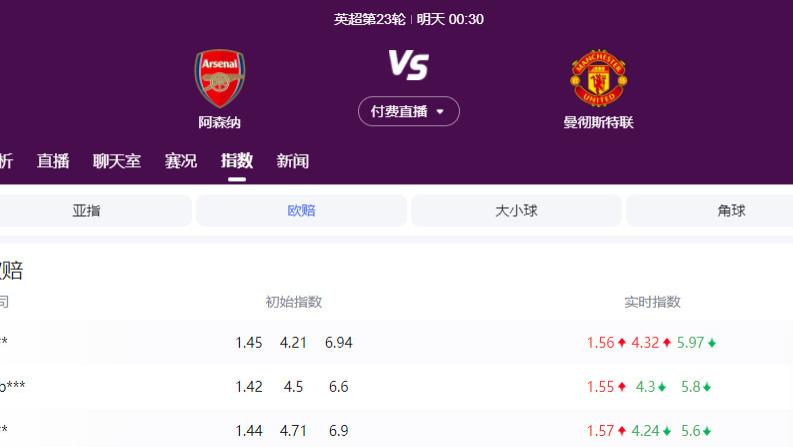Click the Manchester United team crest
793x447 pixels.
[x=598, y=78]
